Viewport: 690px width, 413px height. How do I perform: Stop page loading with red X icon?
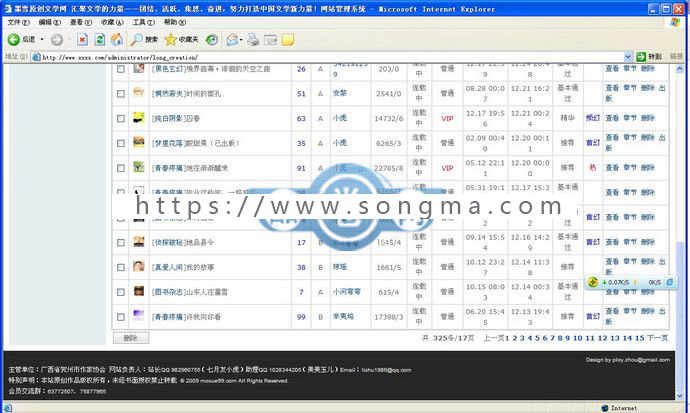pos(82,40)
